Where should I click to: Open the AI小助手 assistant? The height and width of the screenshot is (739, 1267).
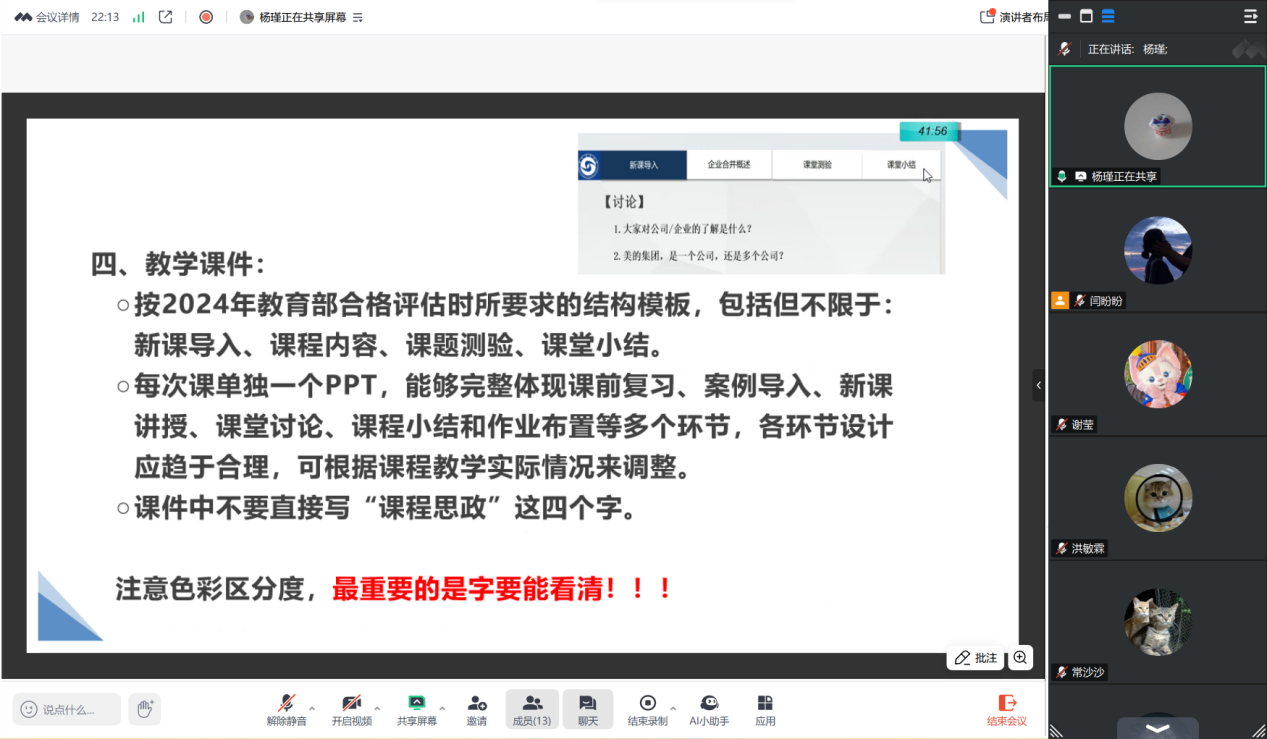[x=709, y=709]
